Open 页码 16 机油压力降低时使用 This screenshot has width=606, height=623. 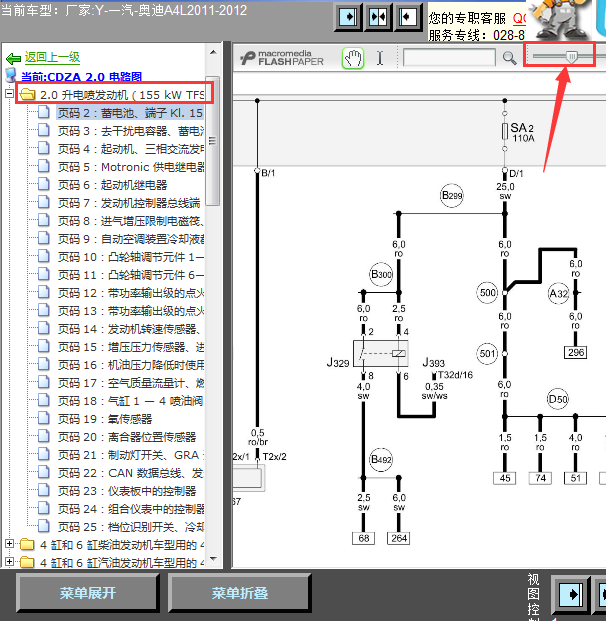[x=131, y=365]
